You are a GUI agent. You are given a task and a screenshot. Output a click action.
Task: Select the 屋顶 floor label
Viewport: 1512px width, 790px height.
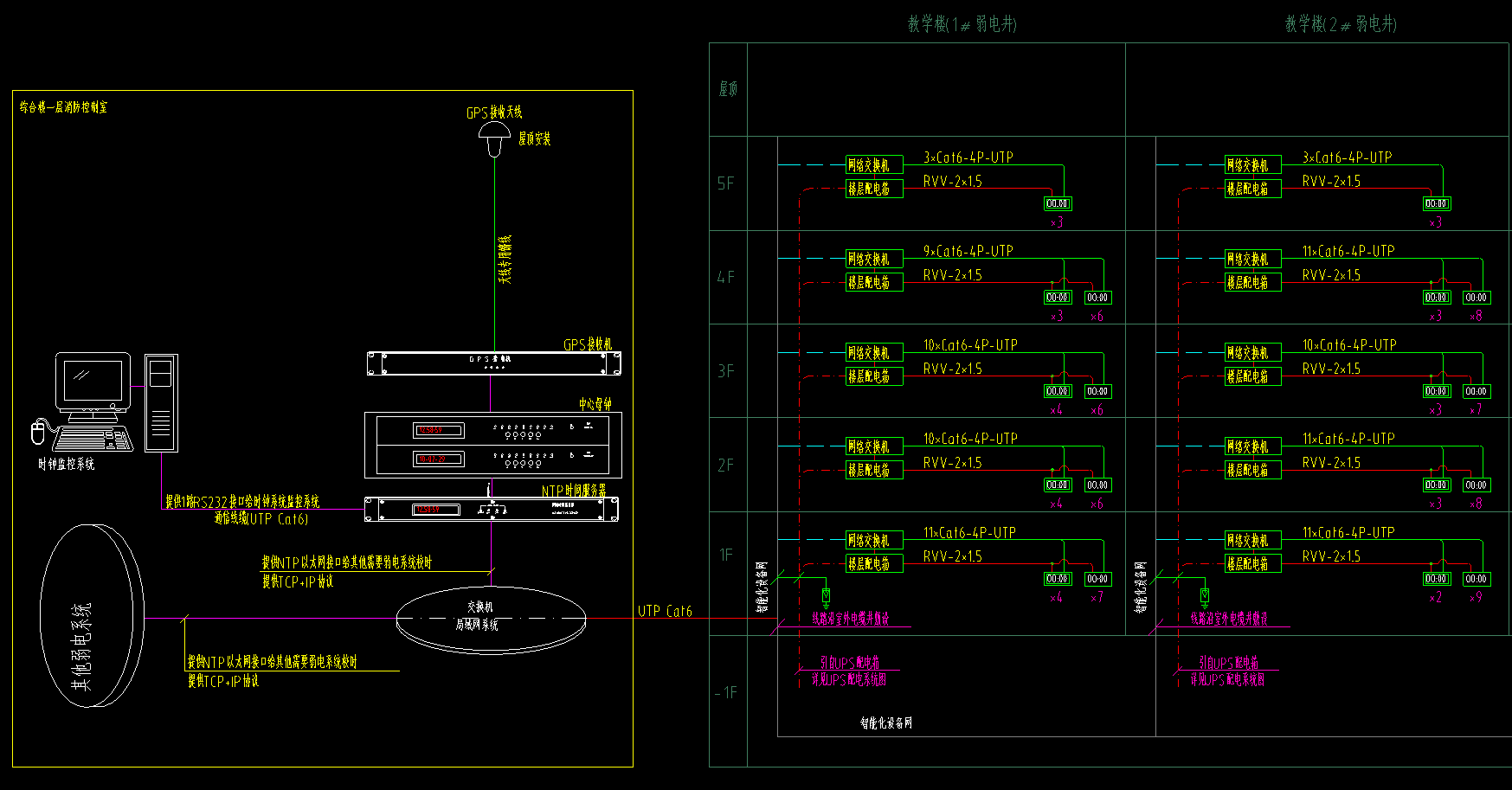point(728,88)
